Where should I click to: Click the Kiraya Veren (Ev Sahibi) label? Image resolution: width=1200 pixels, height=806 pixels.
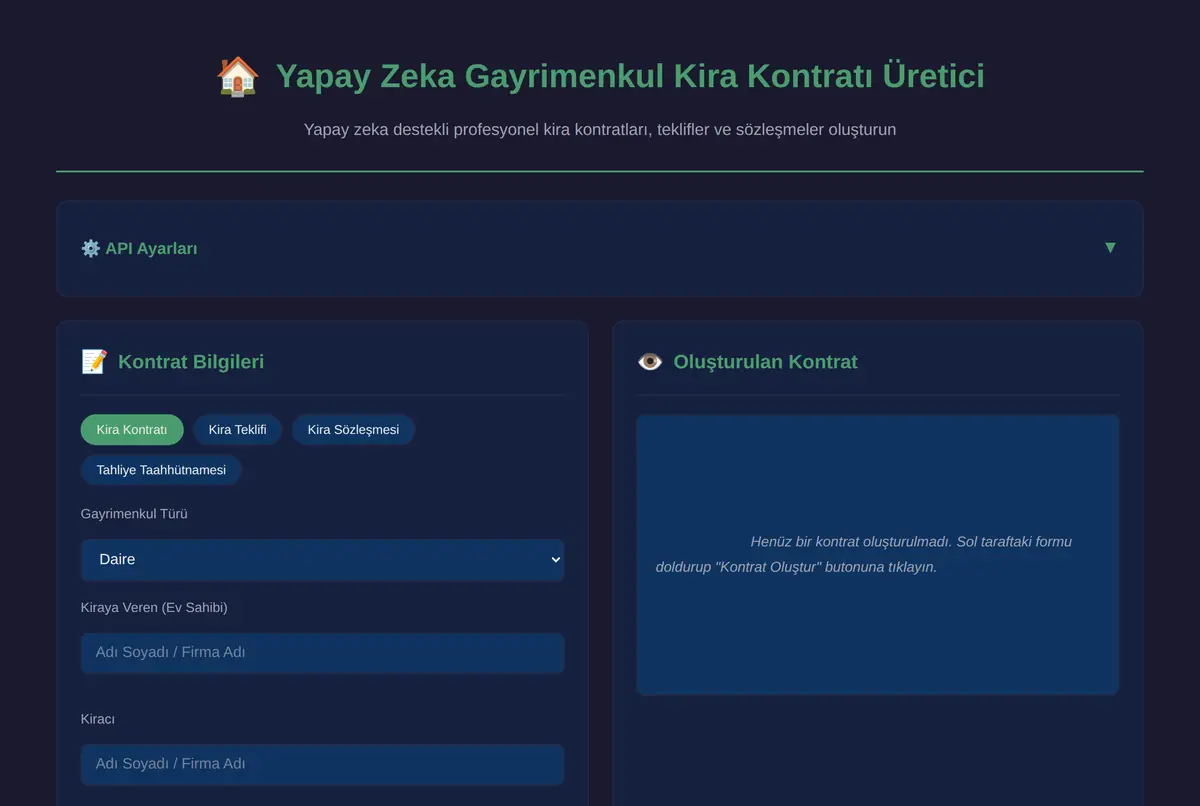pyautogui.click(x=154, y=608)
